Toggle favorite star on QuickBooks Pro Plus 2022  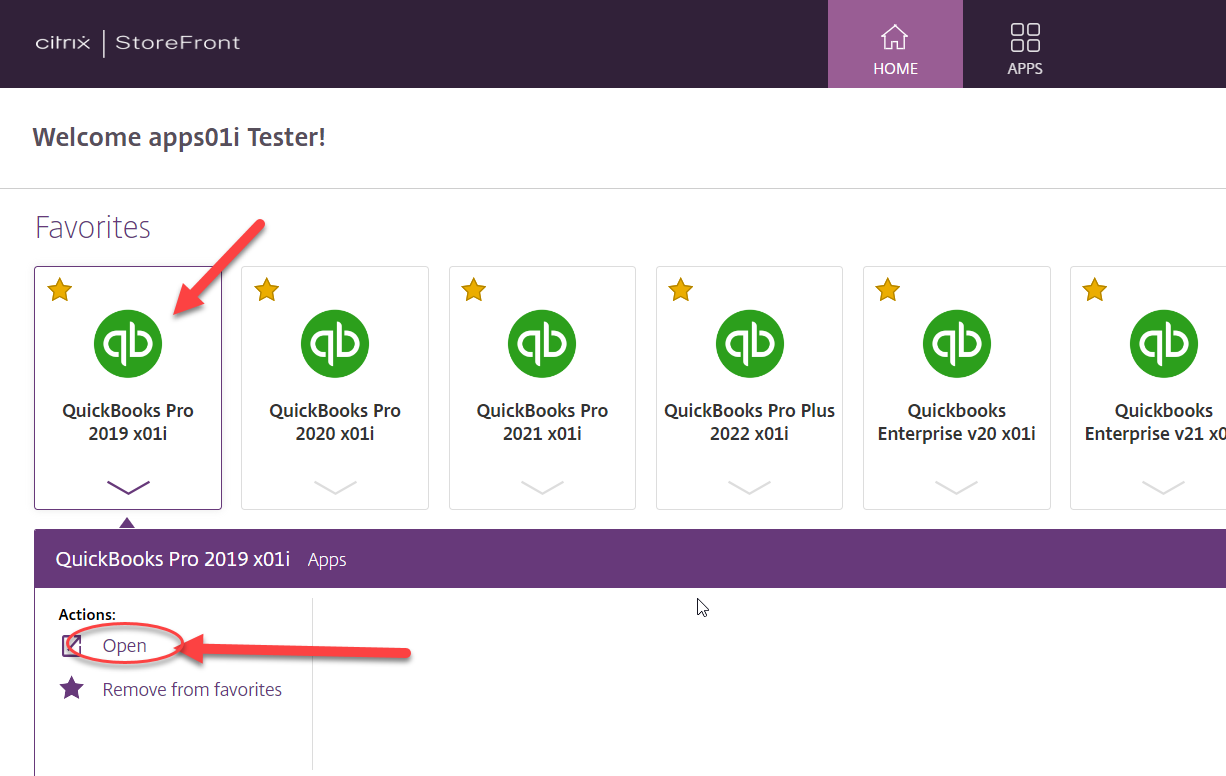681,290
